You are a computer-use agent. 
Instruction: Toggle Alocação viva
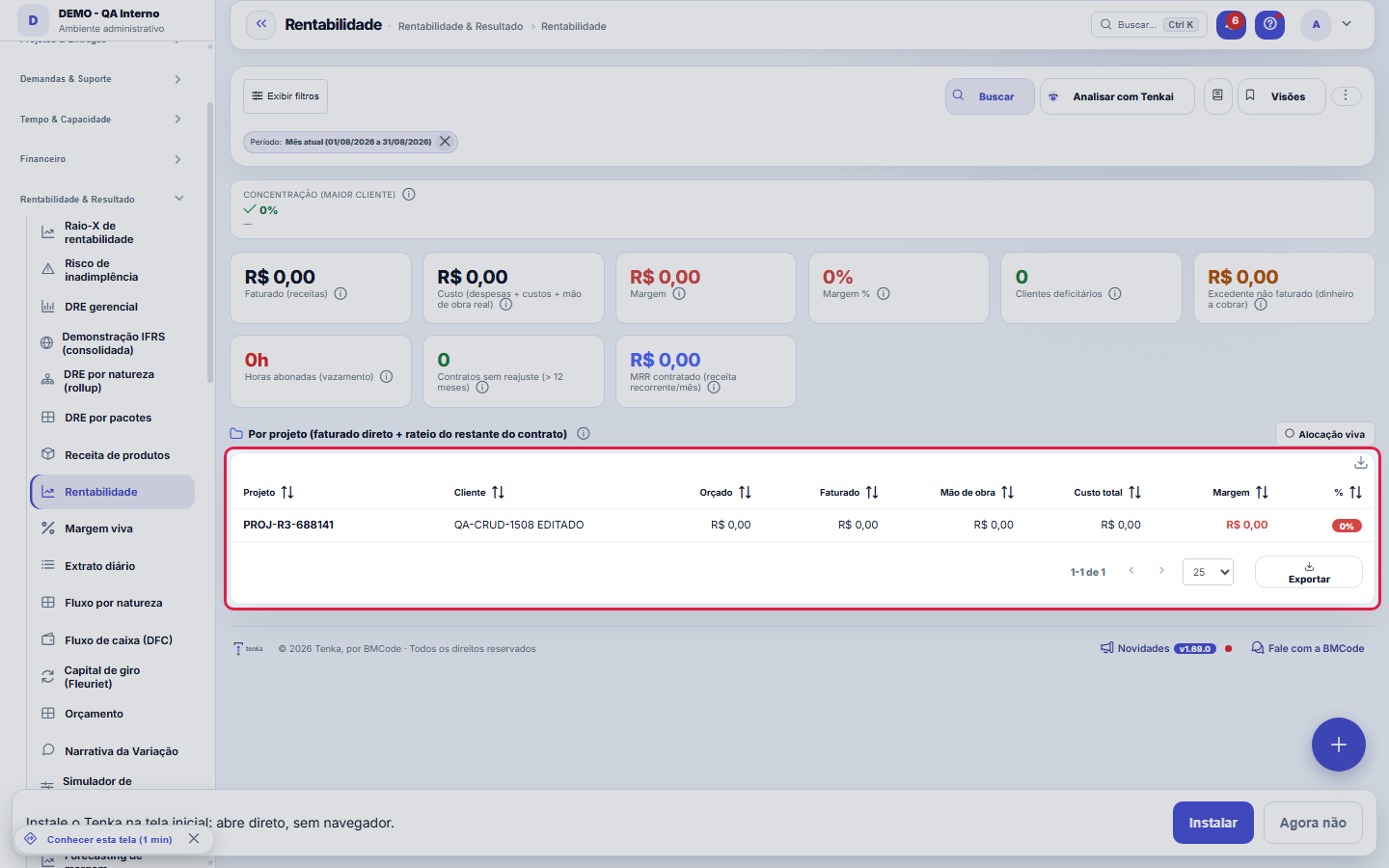1325,434
